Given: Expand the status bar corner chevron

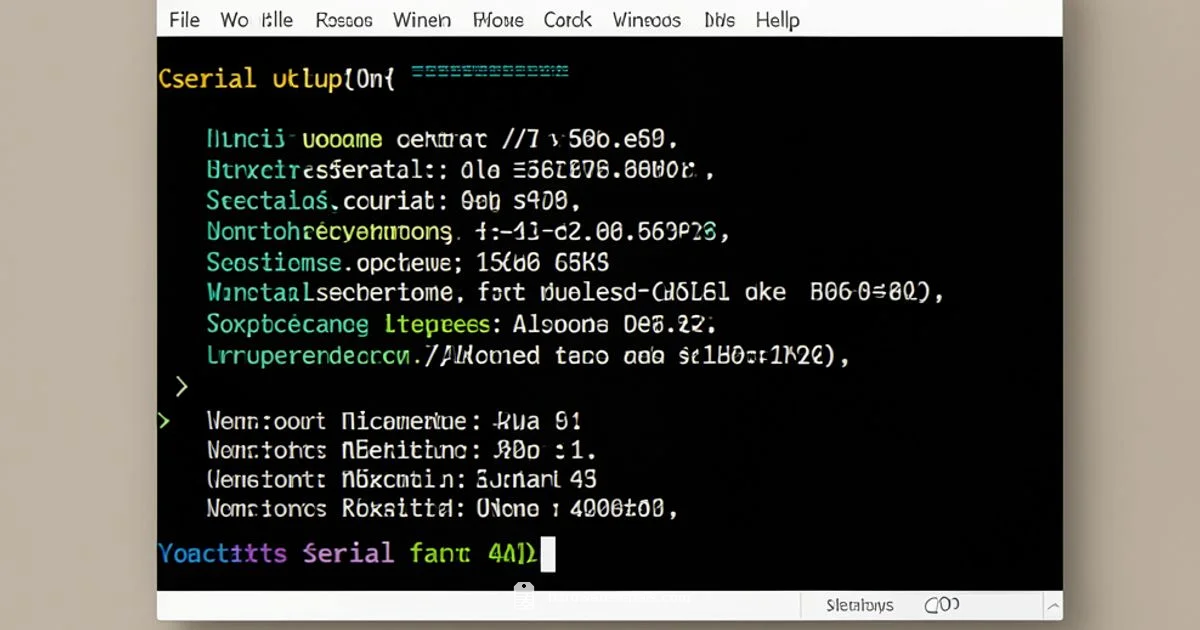Looking at the screenshot, I should (1052, 606).
